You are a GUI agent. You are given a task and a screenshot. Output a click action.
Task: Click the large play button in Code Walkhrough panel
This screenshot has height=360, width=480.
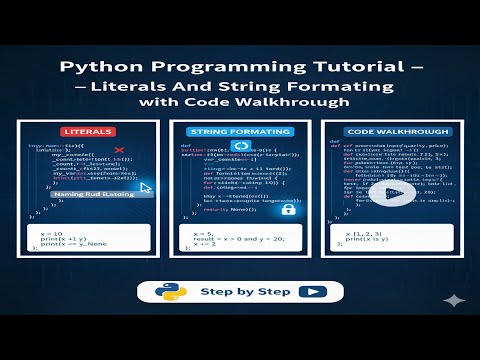pyautogui.click(x=393, y=194)
